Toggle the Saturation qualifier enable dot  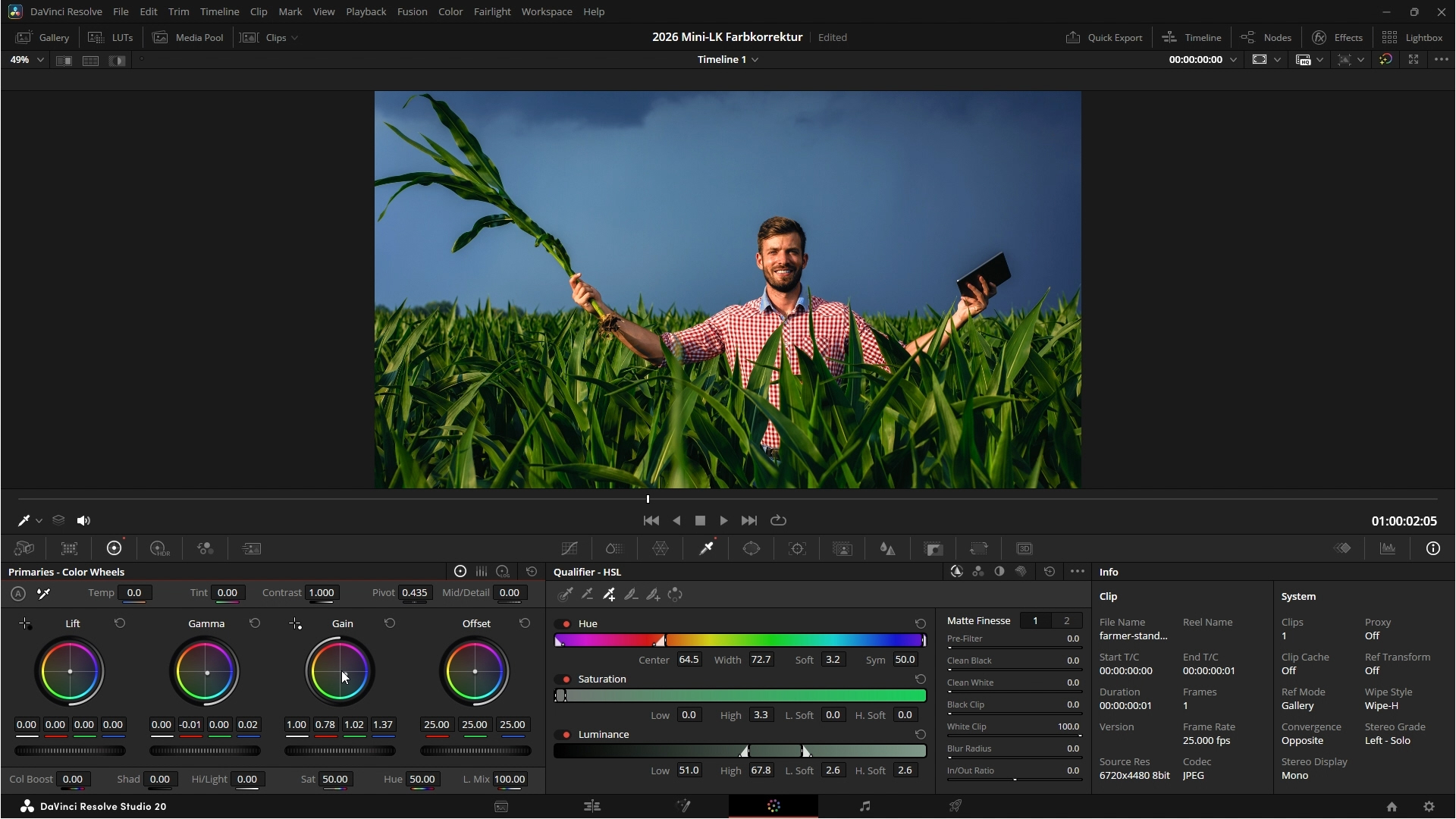pyautogui.click(x=566, y=679)
